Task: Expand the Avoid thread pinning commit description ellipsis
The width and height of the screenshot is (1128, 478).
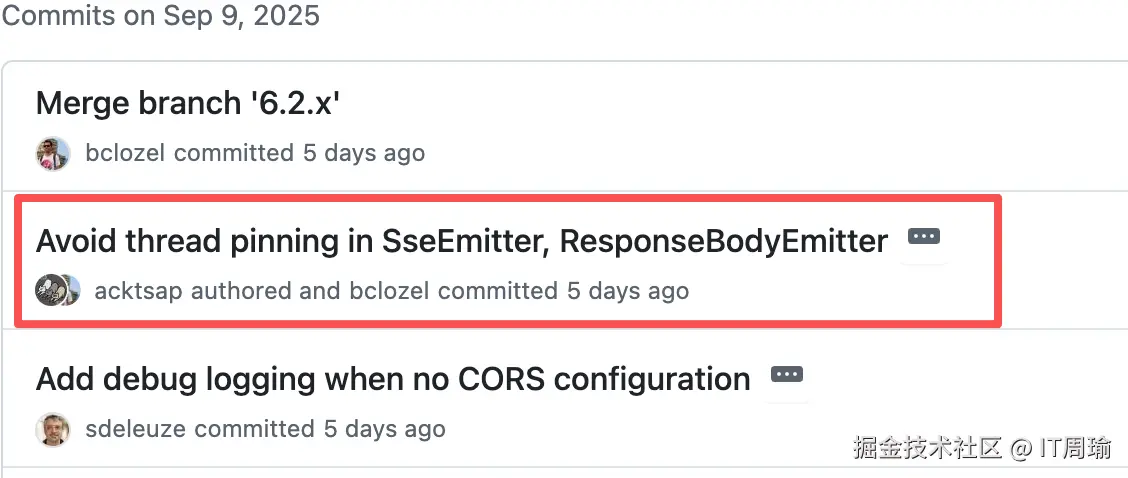Action: click(923, 237)
